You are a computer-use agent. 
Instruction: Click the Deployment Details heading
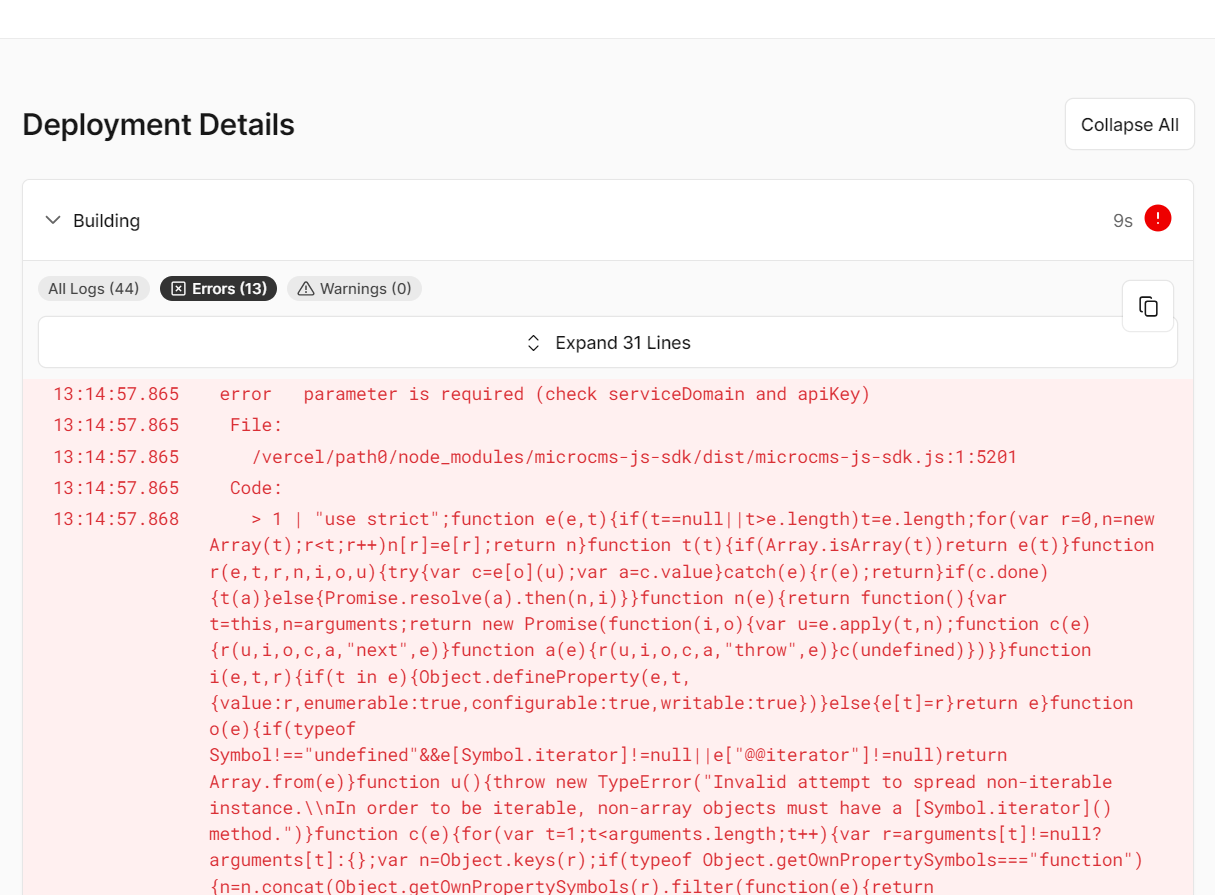click(158, 125)
